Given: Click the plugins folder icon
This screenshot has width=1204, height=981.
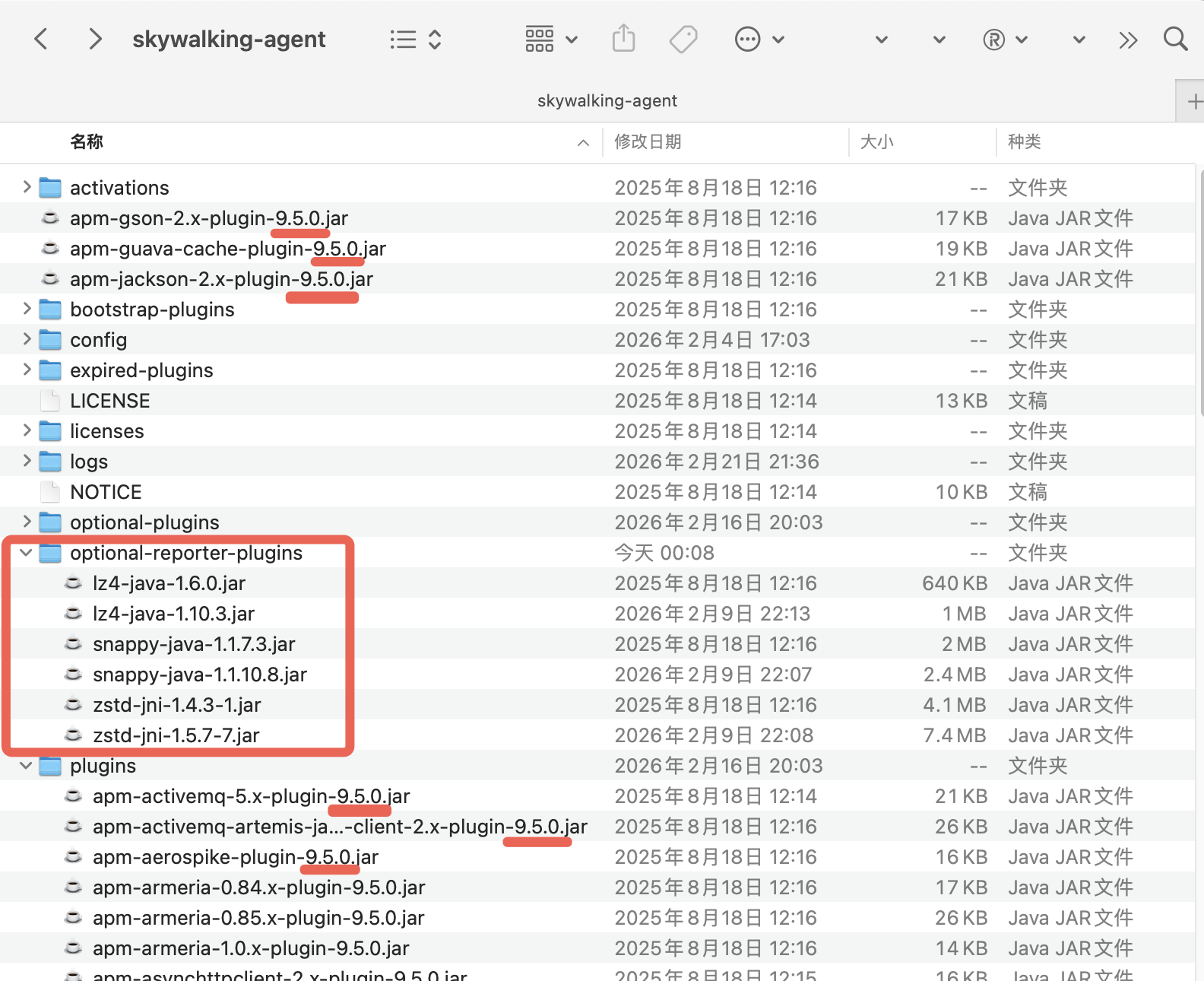Looking at the screenshot, I should tap(50, 765).
